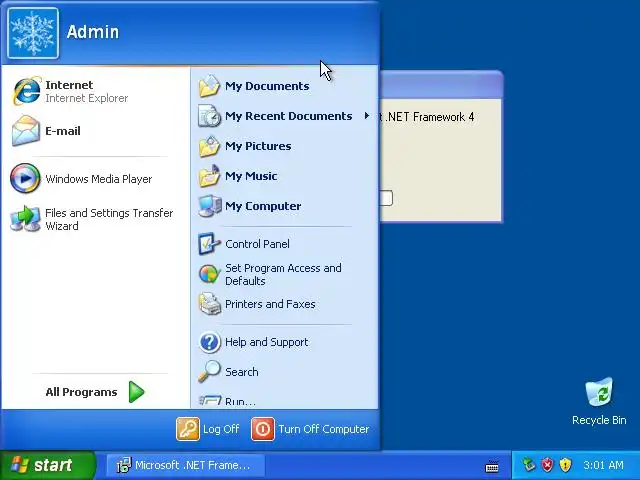This screenshot has height=480, width=640.
Task: Click Windows Media Player label text
Action: [98, 179]
